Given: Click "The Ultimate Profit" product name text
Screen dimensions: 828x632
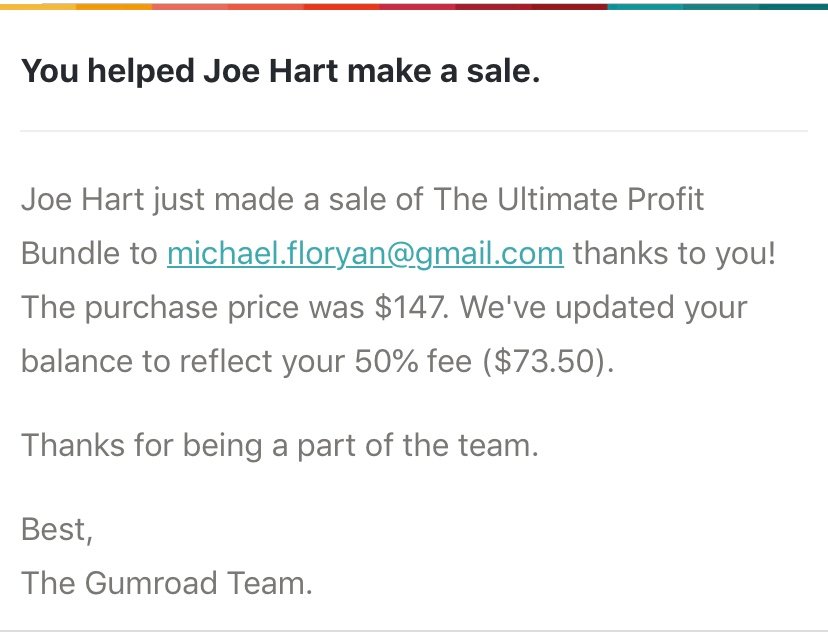Looking at the screenshot, I should point(569,199).
